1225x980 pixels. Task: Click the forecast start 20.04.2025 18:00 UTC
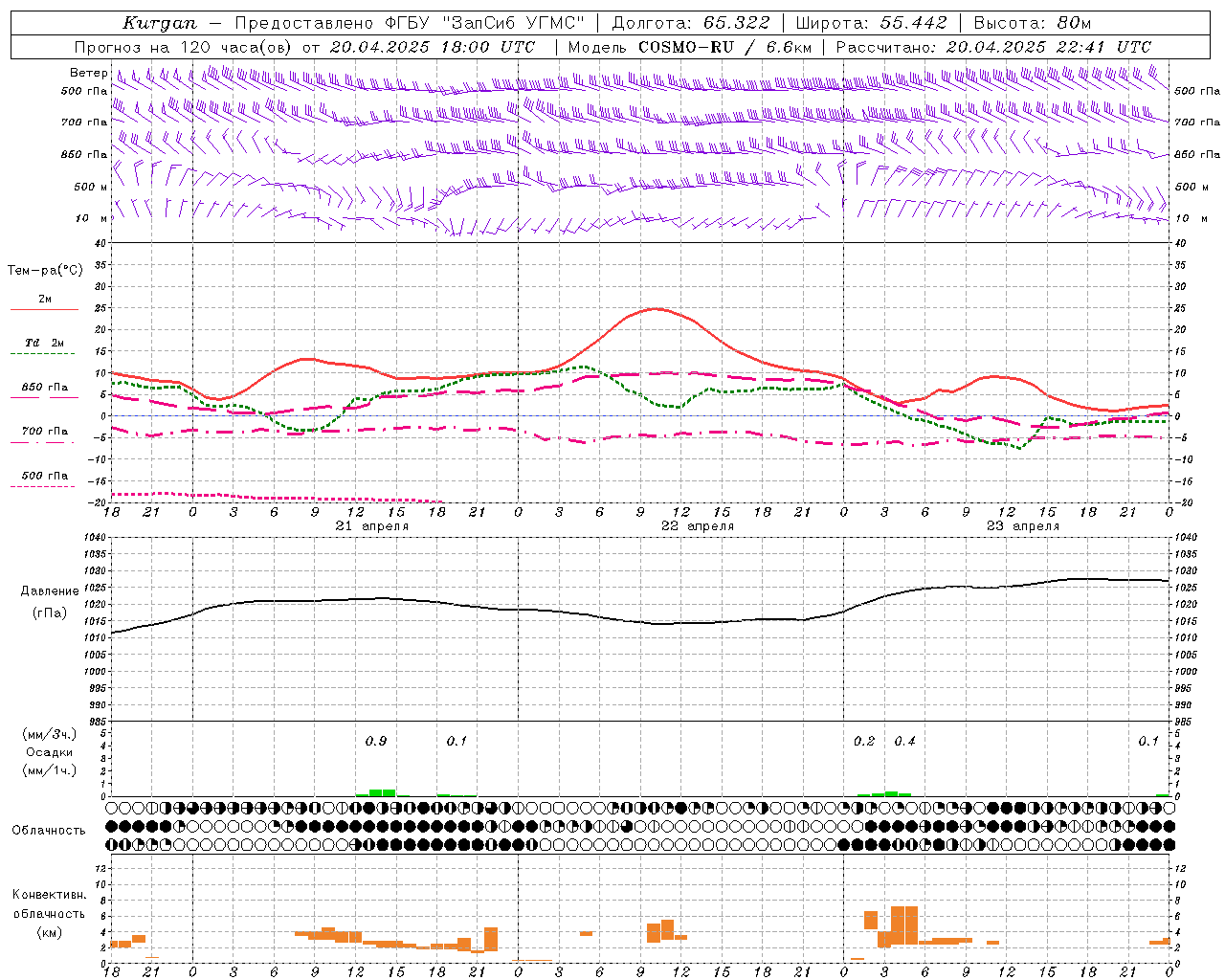click(433, 47)
